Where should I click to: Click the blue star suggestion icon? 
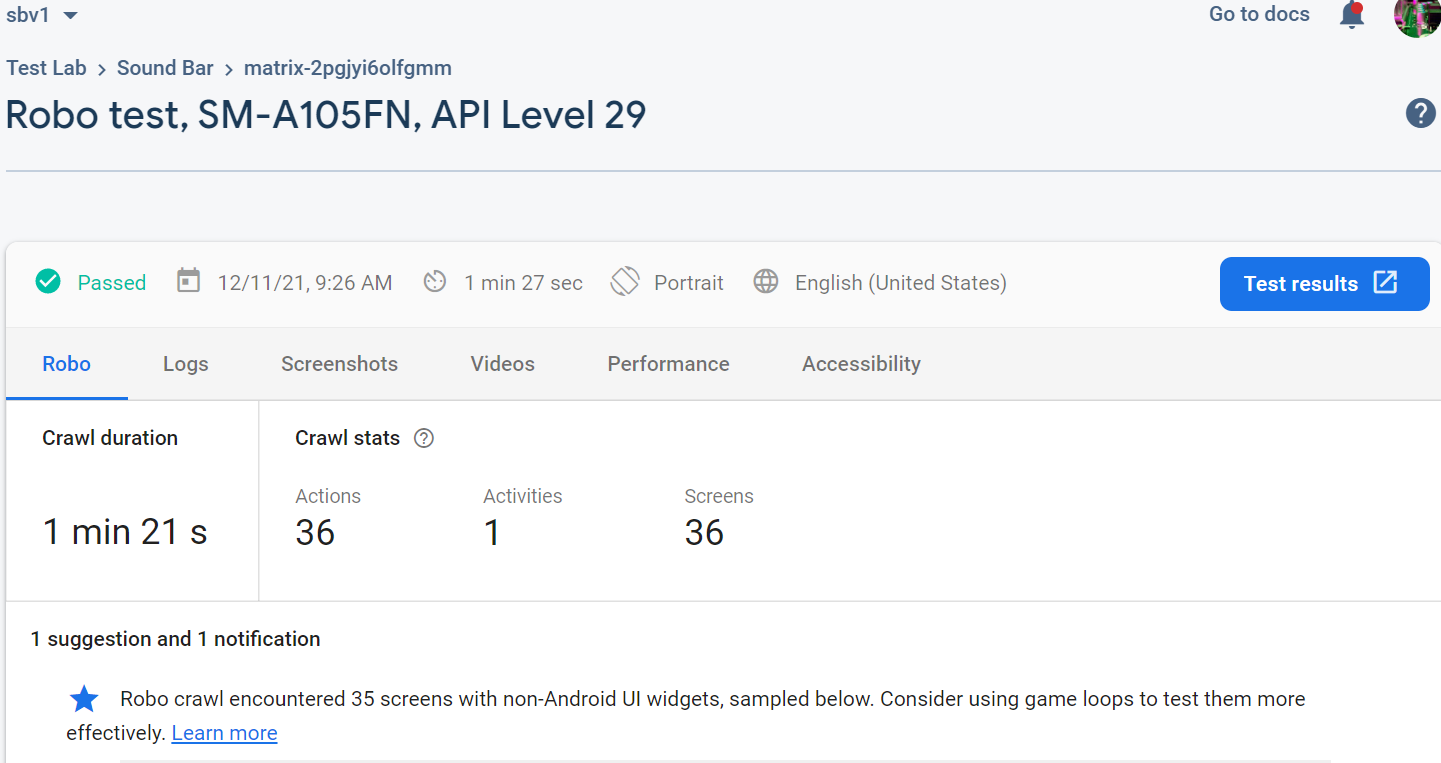[83, 699]
